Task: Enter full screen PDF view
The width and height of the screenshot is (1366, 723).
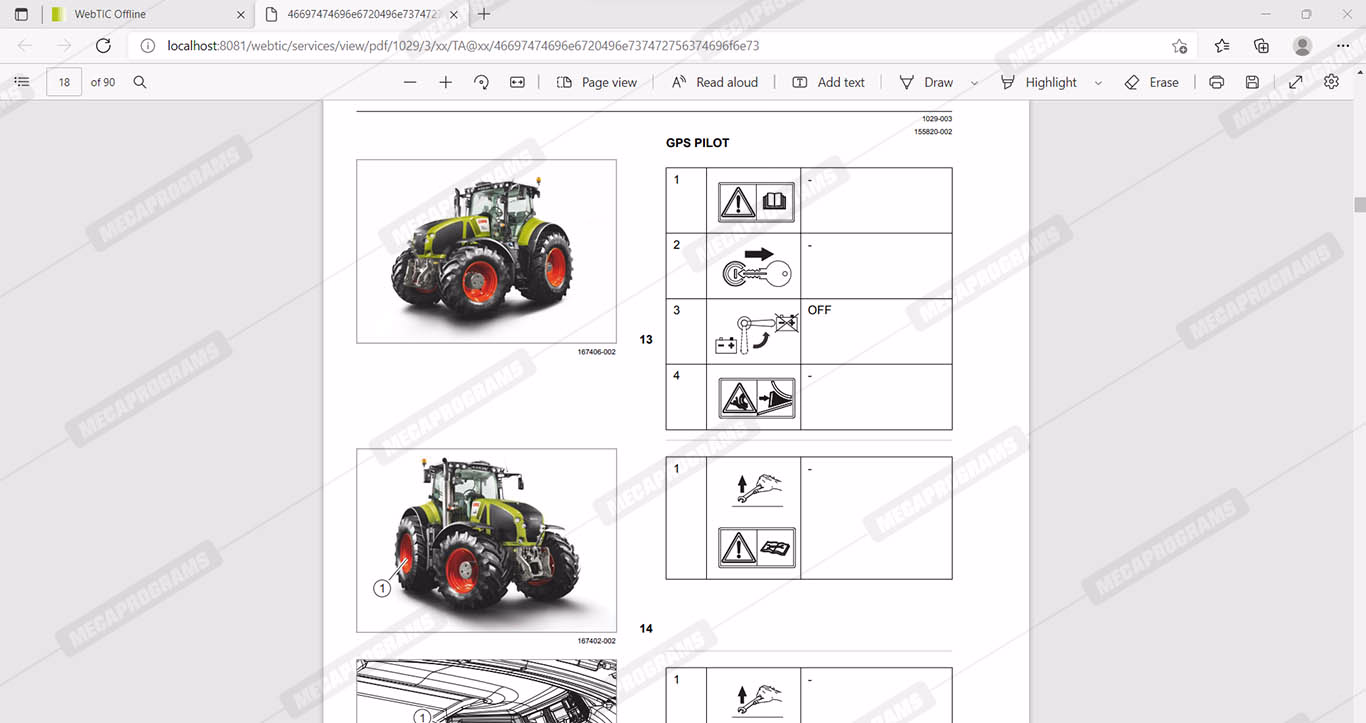Action: point(1295,82)
